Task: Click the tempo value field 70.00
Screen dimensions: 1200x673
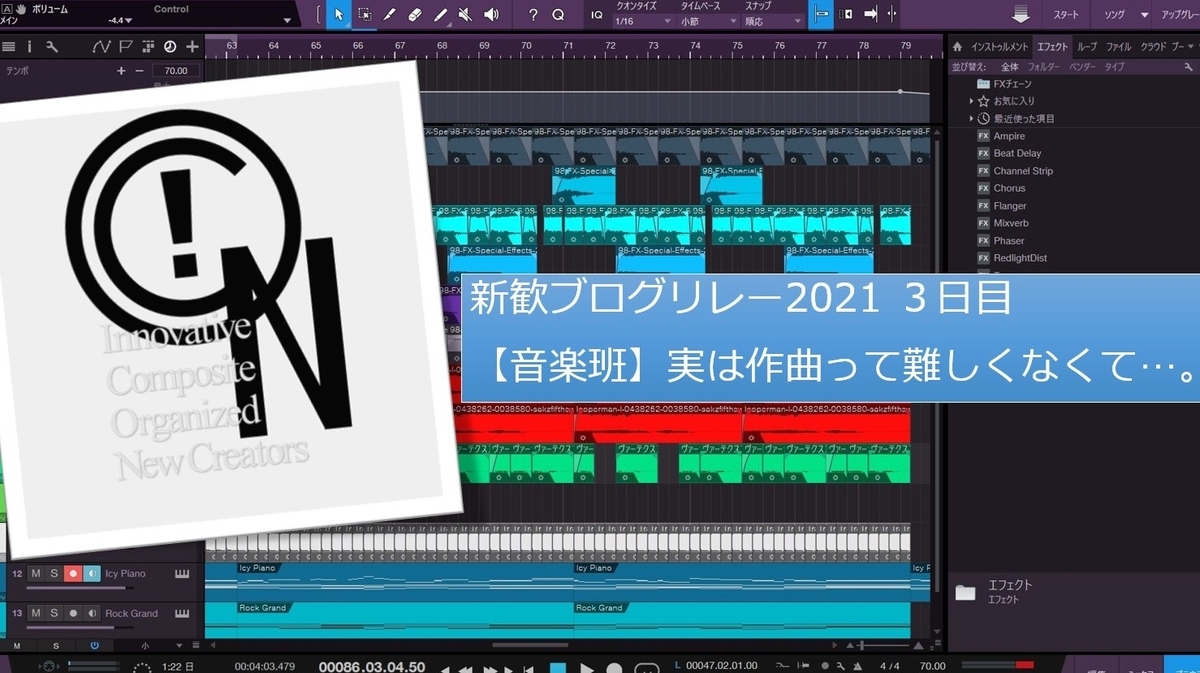Action: pos(176,71)
